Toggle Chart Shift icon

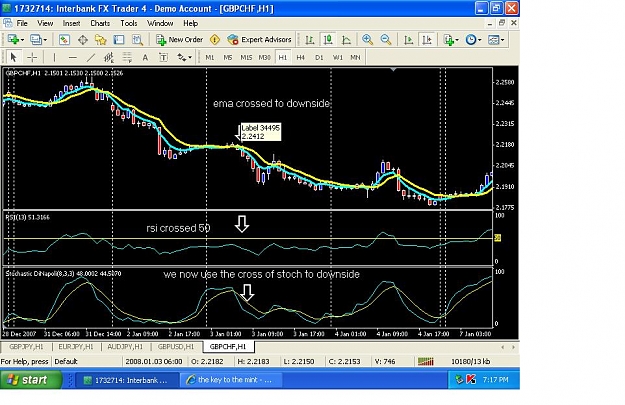pyautogui.click(x=427, y=39)
